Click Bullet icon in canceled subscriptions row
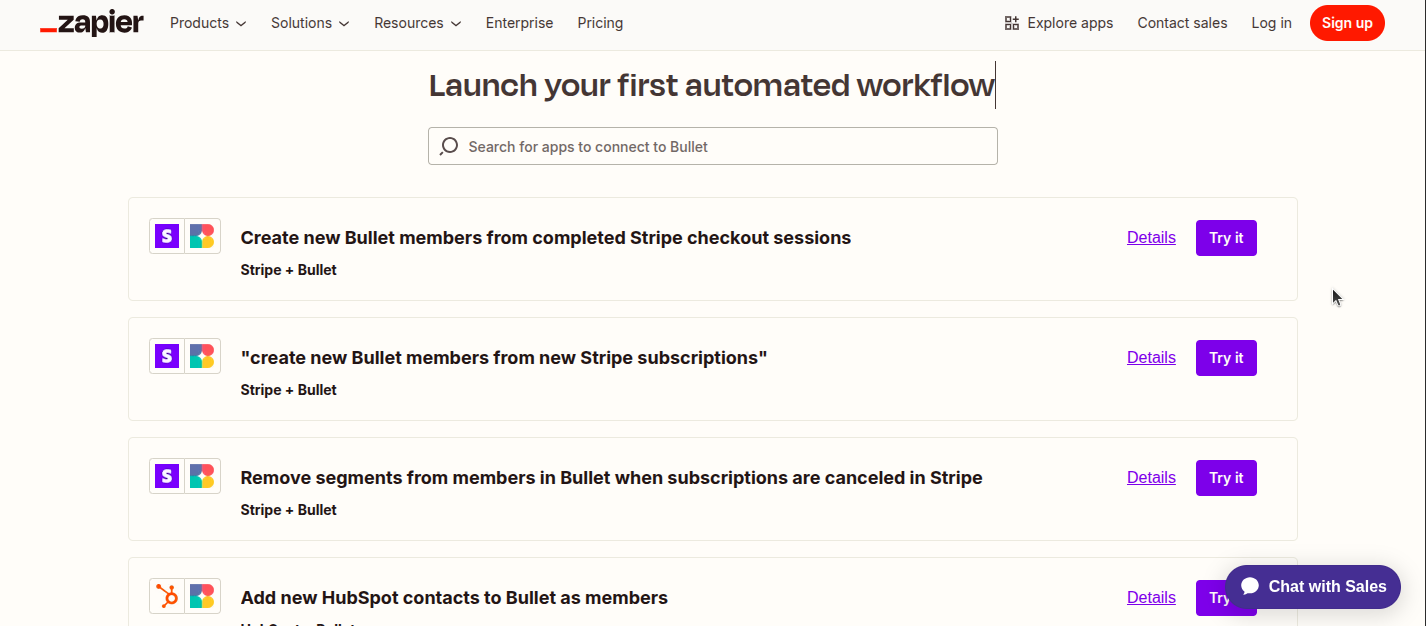The width and height of the screenshot is (1426, 626). (202, 476)
